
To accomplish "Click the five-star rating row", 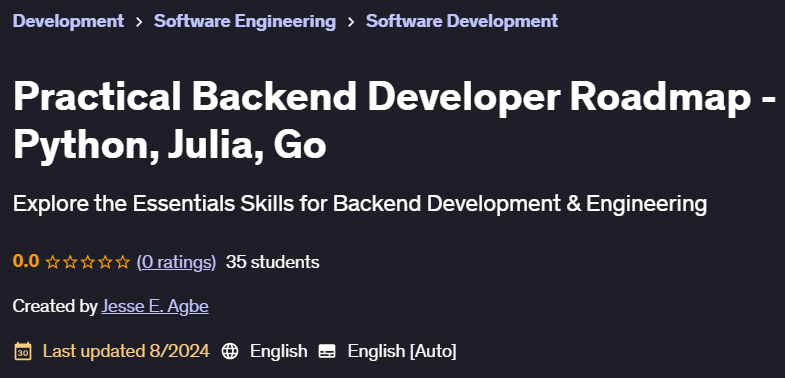I will click(88, 262).
